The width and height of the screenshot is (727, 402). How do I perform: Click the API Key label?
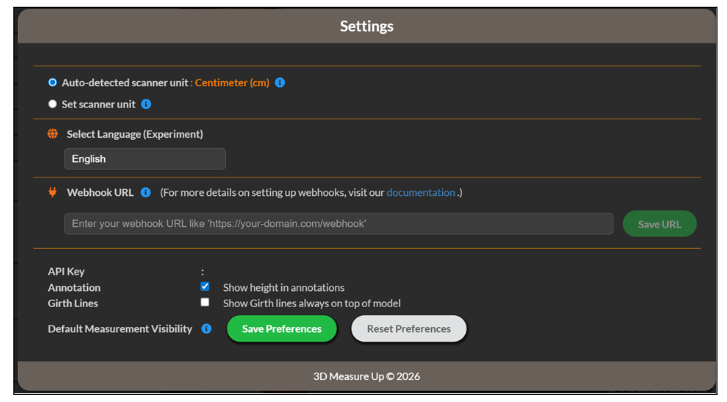tap(66, 272)
